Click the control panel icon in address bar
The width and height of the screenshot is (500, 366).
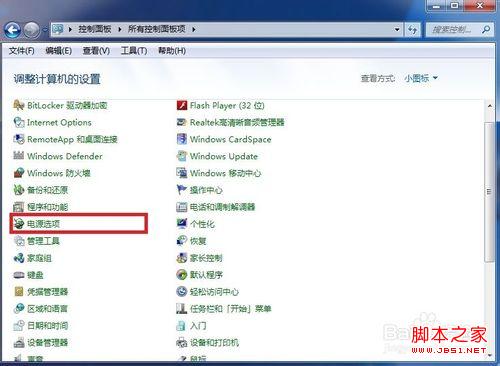coord(58,29)
